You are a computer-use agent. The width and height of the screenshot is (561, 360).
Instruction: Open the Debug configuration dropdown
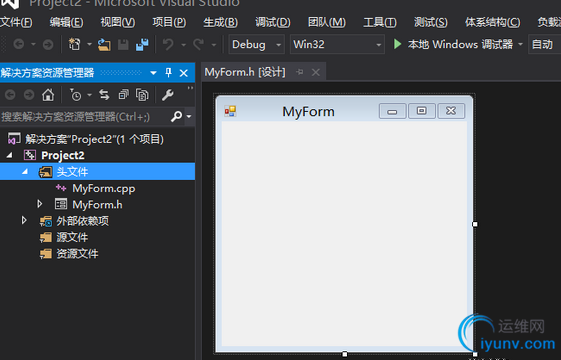point(279,45)
